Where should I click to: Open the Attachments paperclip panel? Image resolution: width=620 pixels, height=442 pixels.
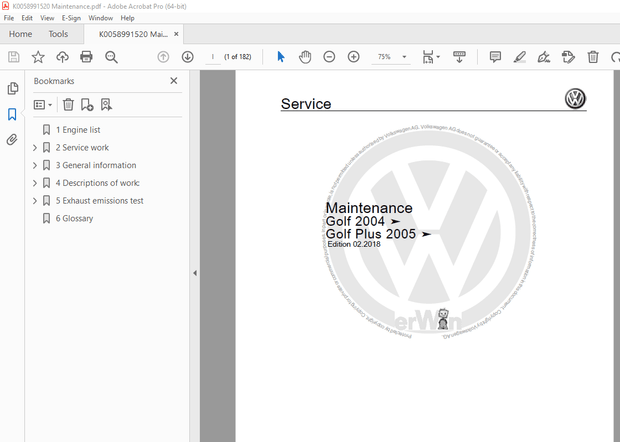tap(12, 140)
